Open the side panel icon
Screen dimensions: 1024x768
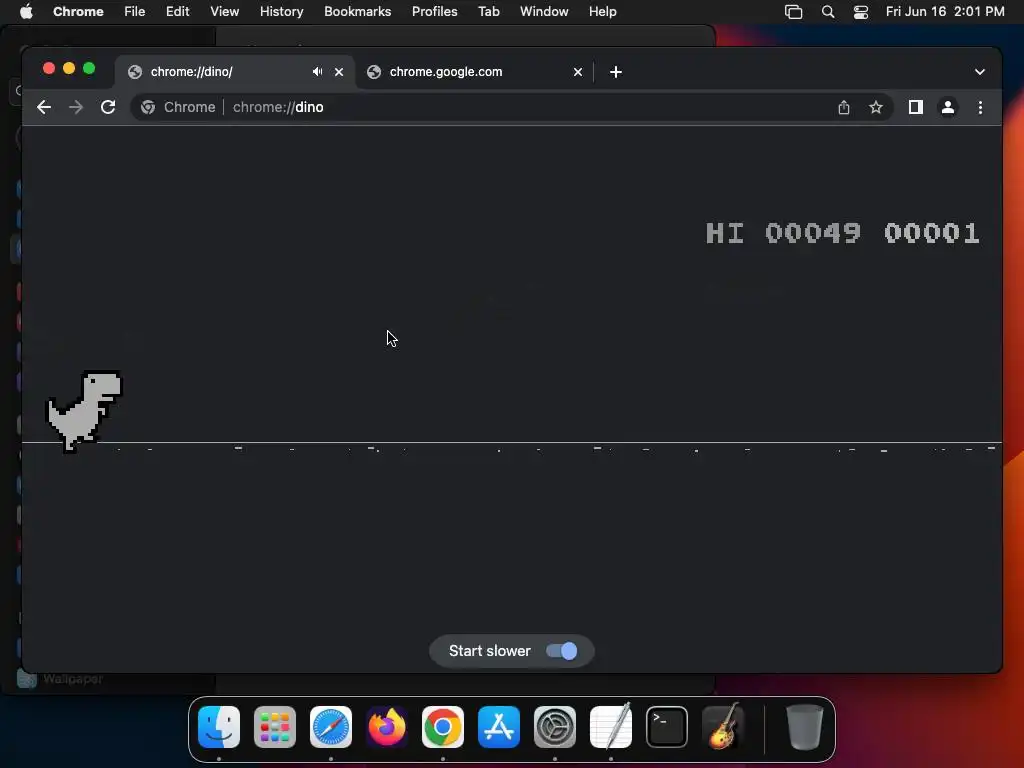(916, 107)
